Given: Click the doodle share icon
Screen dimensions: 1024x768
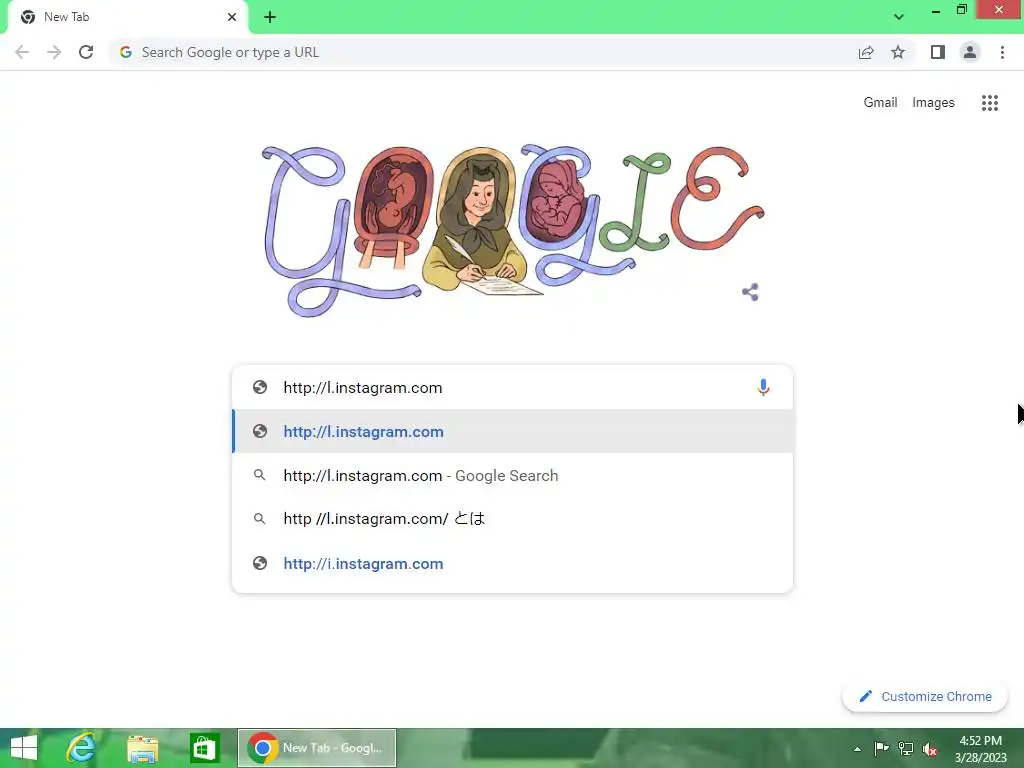Looking at the screenshot, I should coord(750,292).
